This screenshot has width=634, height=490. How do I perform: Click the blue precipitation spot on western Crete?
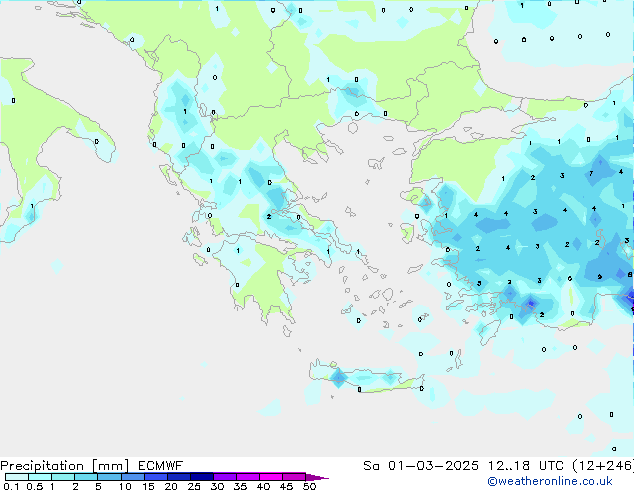click(x=338, y=378)
